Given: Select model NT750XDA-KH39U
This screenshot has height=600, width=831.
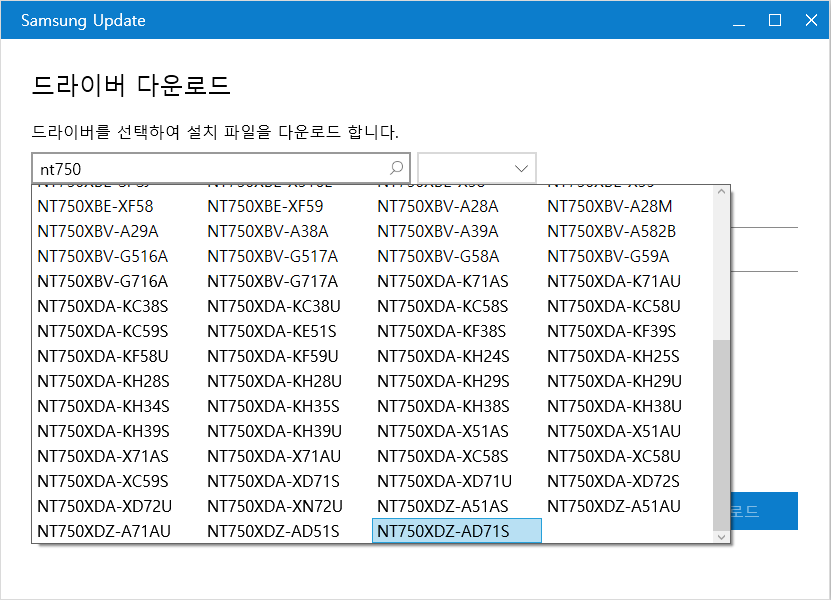Looking at the screenshot, I should (275, 430).
